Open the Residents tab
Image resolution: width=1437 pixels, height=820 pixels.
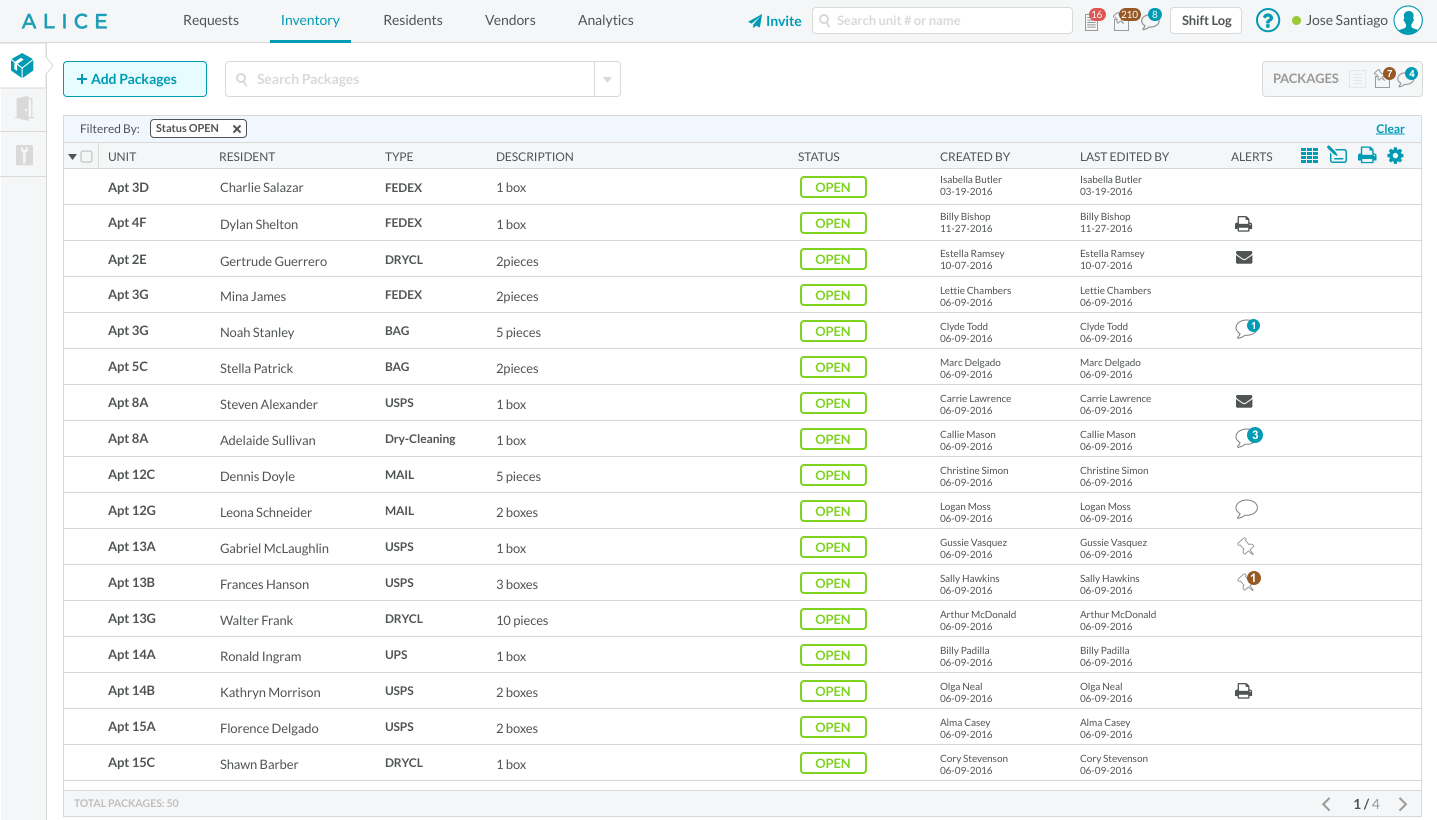tap(412, 20)
